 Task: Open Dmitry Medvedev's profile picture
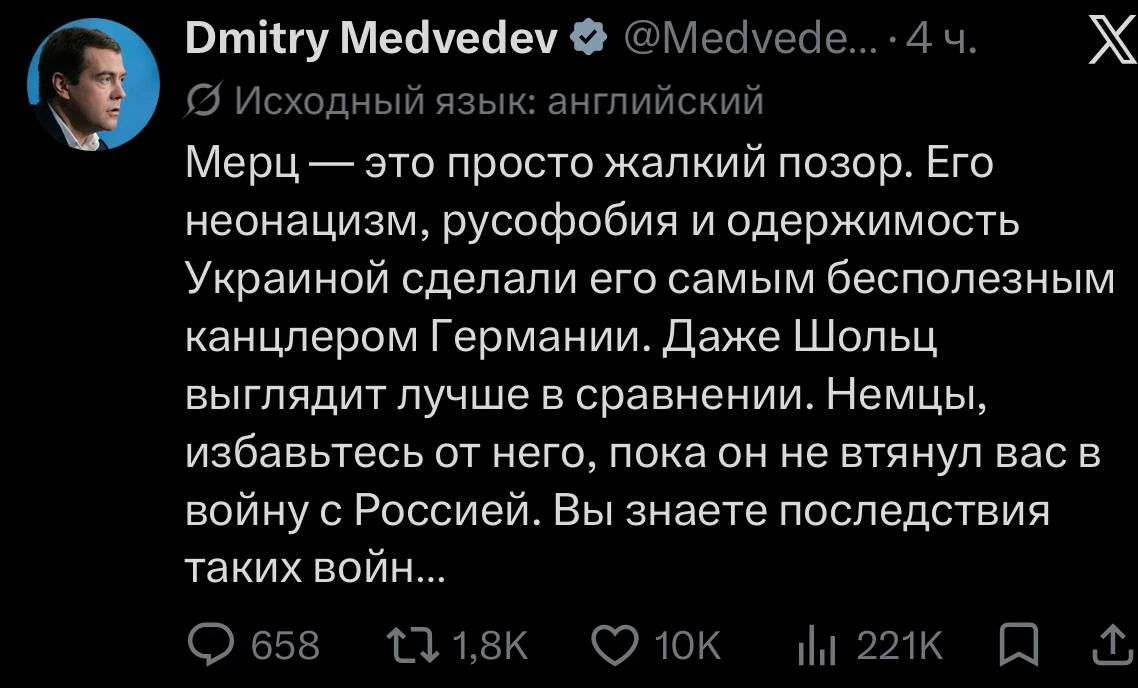pyautogui.click(x=93, y=84)
